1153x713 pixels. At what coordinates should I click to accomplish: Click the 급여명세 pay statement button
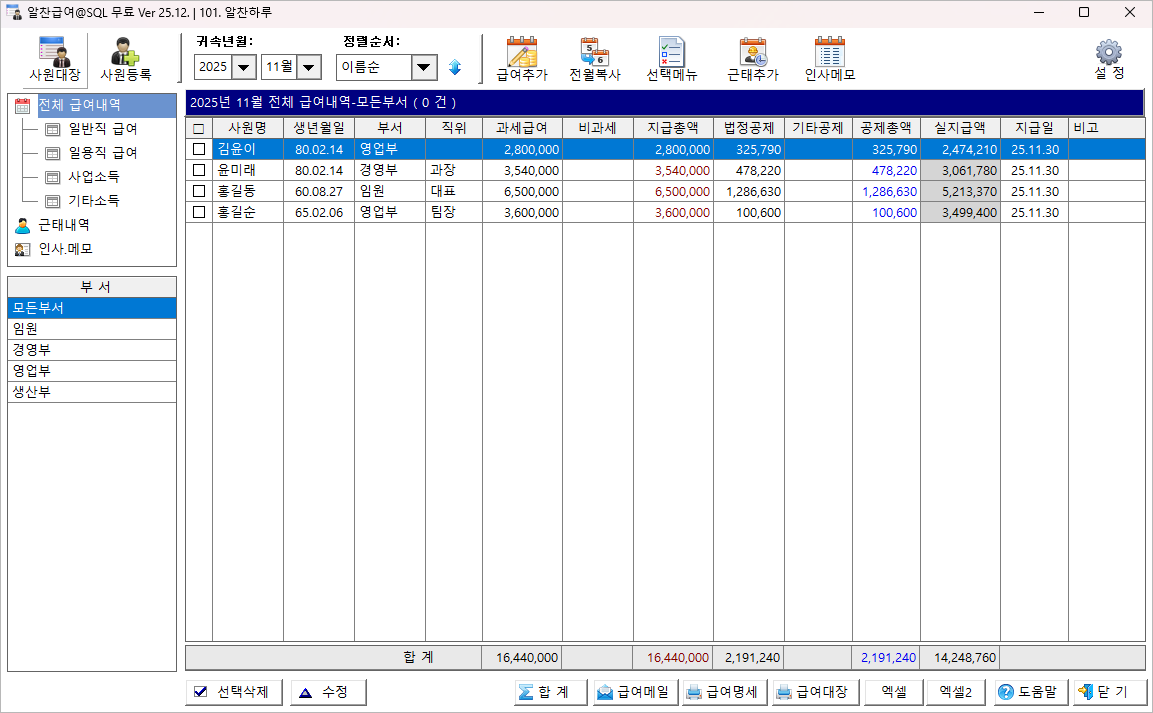(x=726, y=692)
